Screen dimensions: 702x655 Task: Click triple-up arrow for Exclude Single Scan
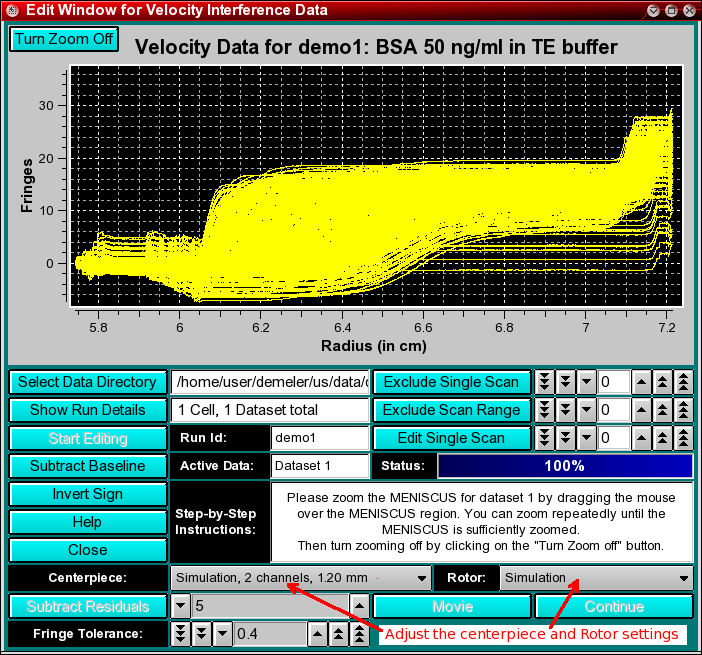[684, 382]
